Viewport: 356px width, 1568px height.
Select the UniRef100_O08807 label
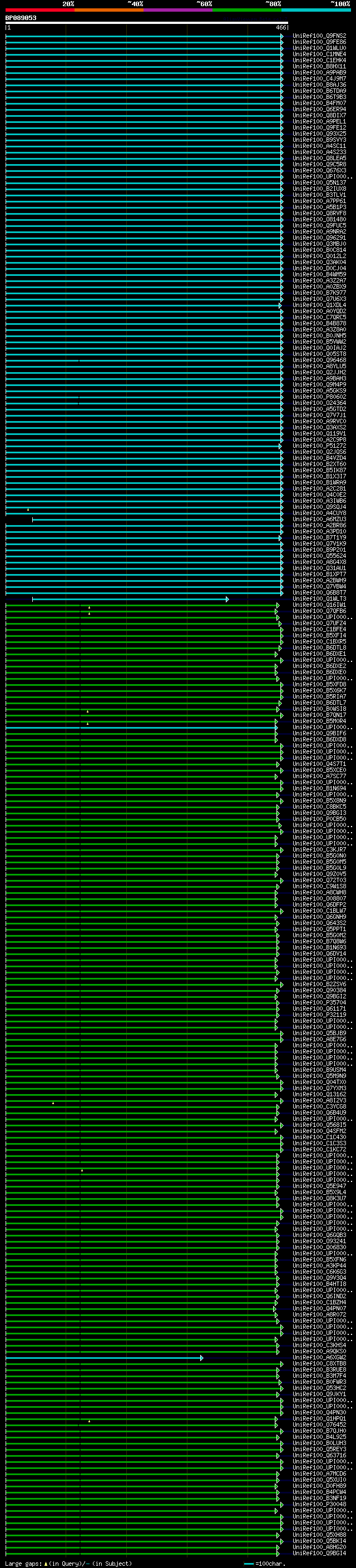[319, 899]
